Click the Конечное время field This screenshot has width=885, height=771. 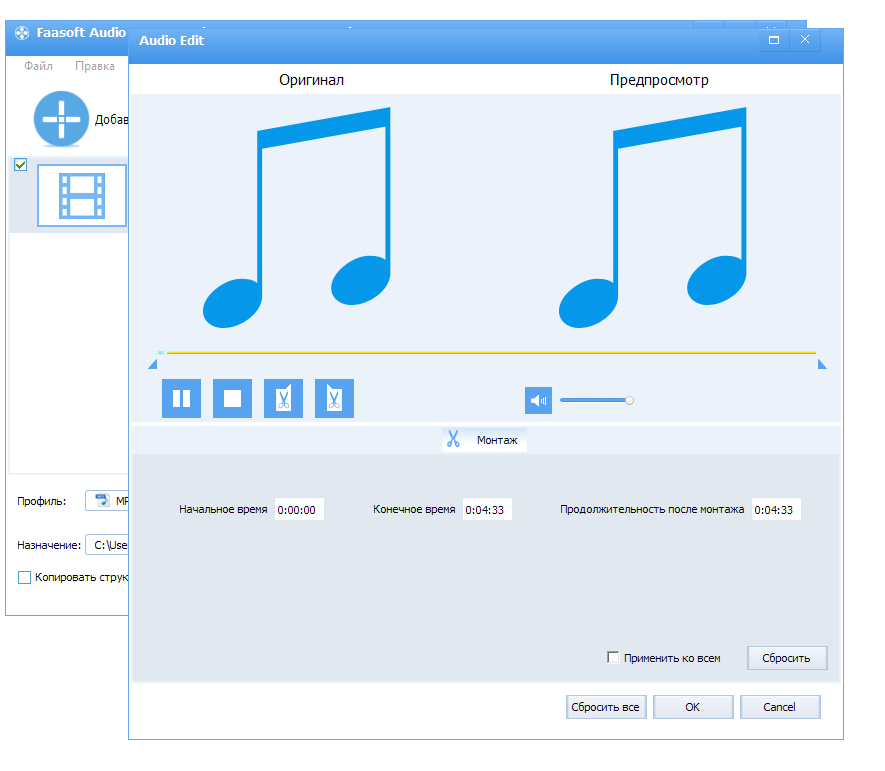487,510
